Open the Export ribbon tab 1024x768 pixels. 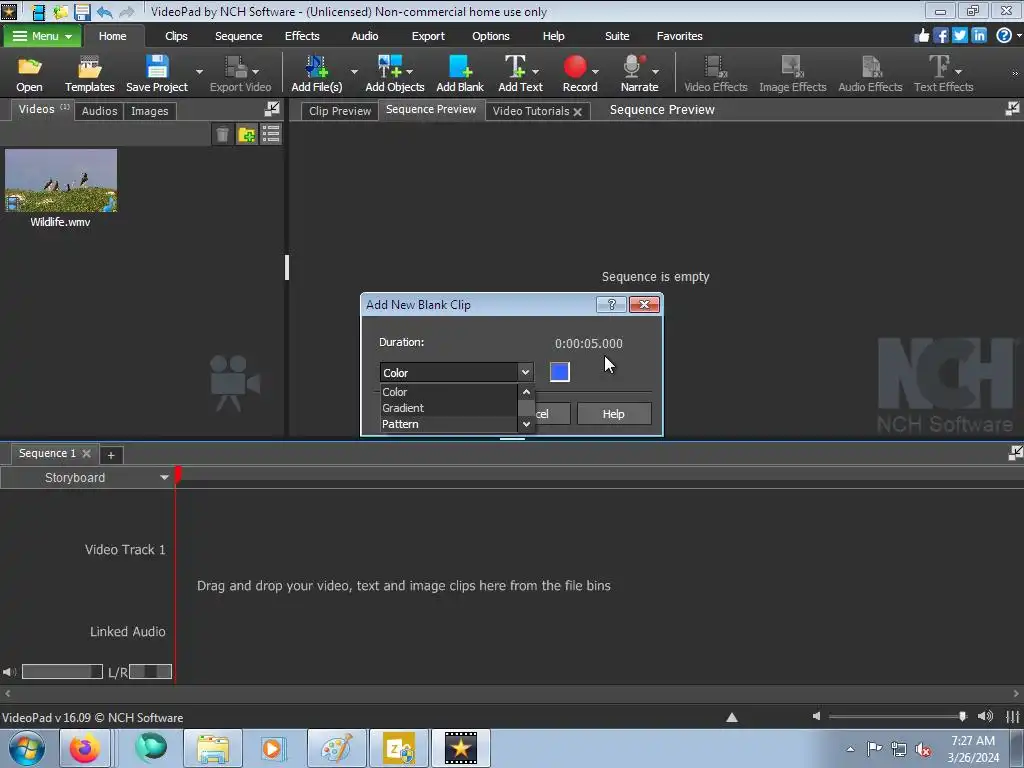(428, 36)
